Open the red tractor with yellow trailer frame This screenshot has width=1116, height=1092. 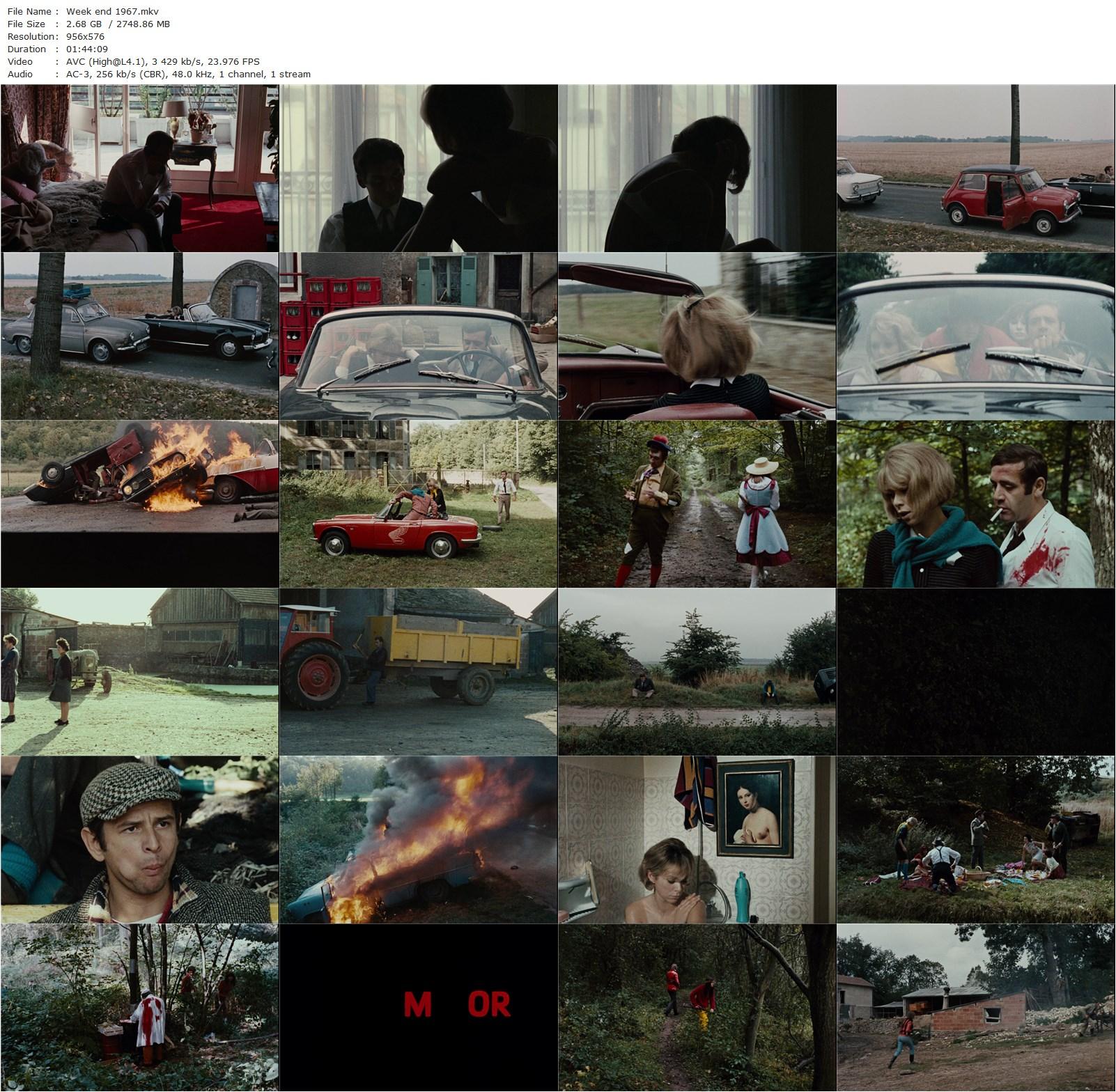[x=418, y=671]
